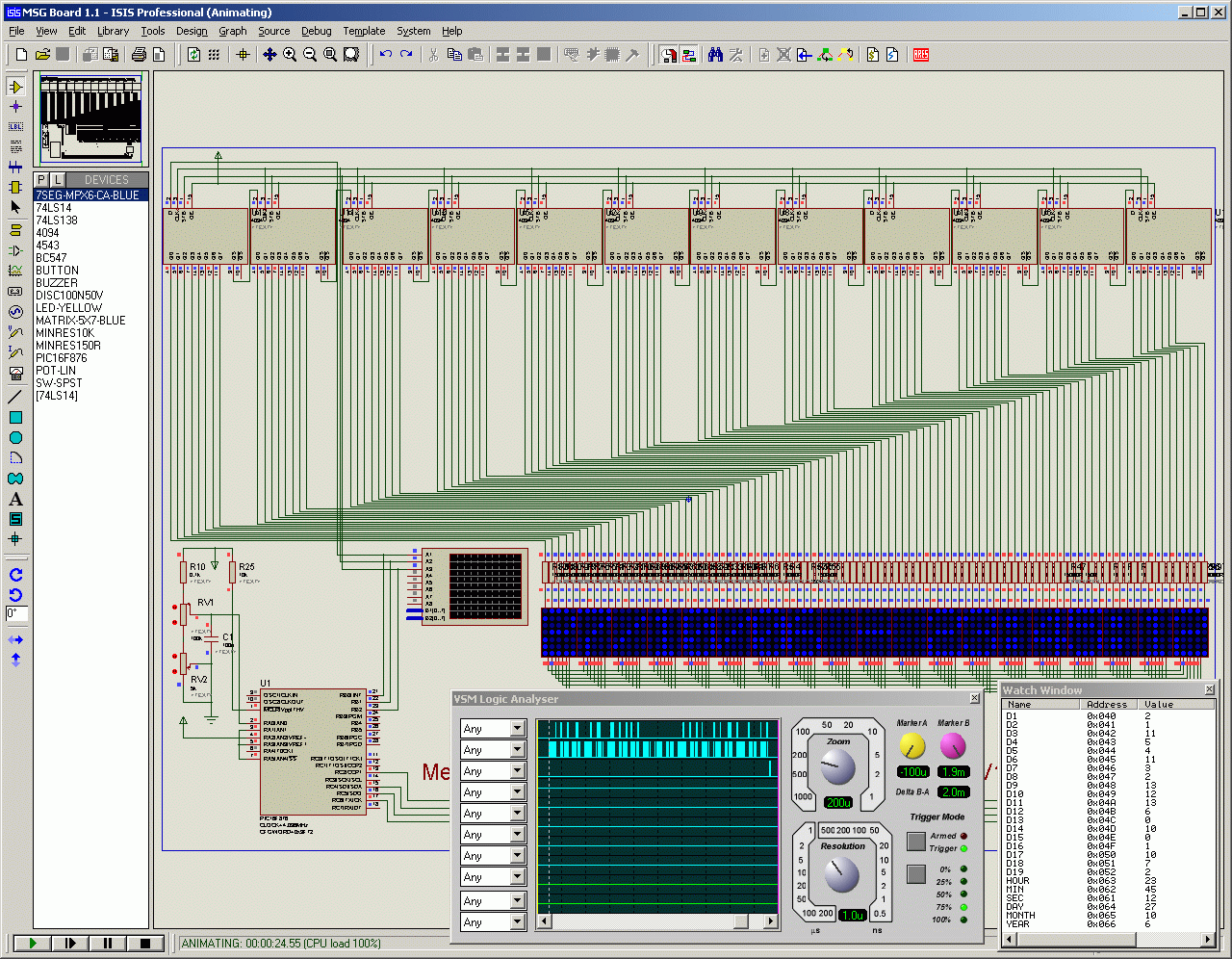Image resolution: width=1232 pixels, height=959 pixels.
Task: Select 74LS138 in the devices list
Action: click(x=57, y=220)
